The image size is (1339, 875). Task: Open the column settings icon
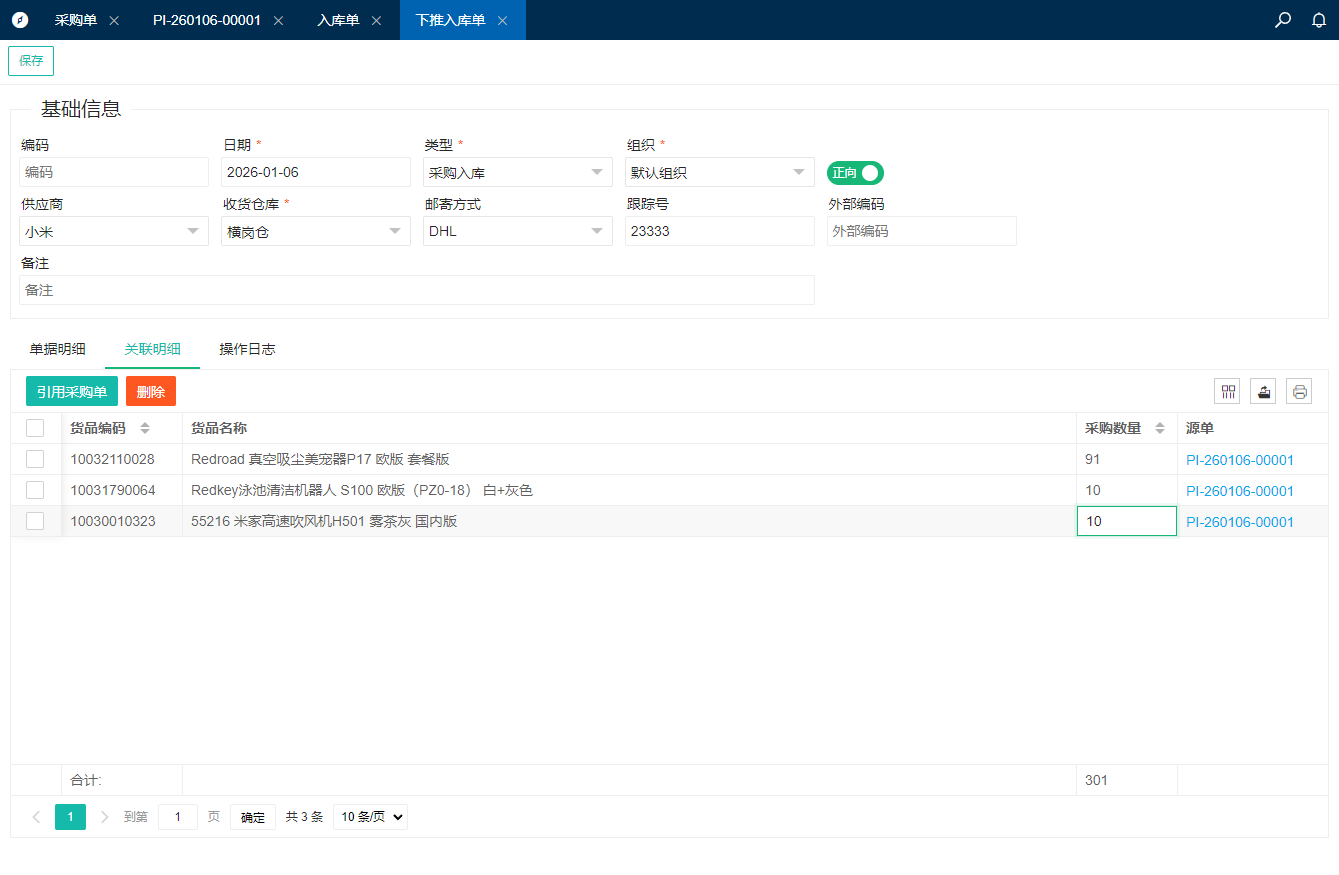1227,392
